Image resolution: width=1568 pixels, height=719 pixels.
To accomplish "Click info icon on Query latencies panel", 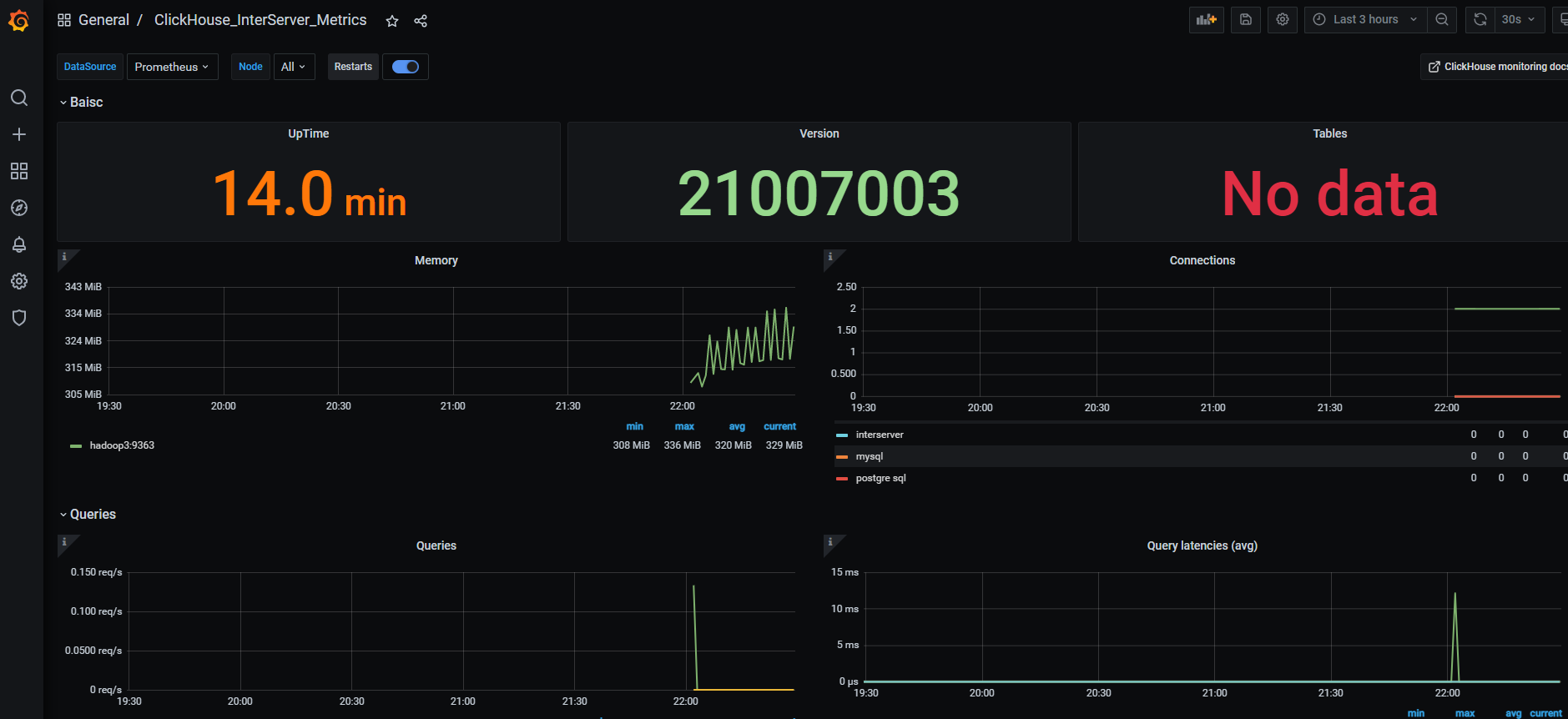I will tap(830, 542).
